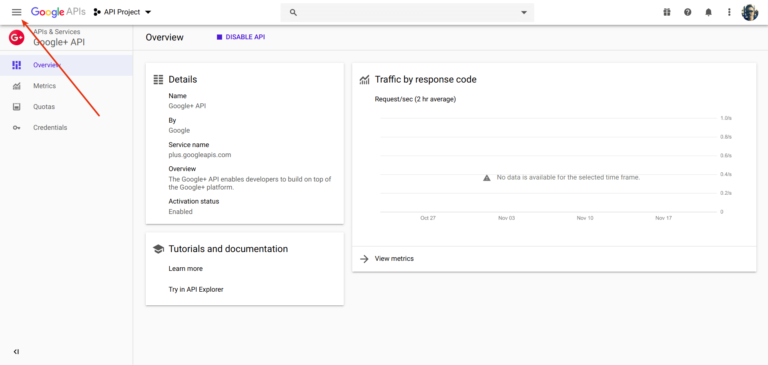The height and width of the screenshot is (365, 768).
Task: Click the Overview dashboard icon in sidebar
Action: (x=17, y=65)
